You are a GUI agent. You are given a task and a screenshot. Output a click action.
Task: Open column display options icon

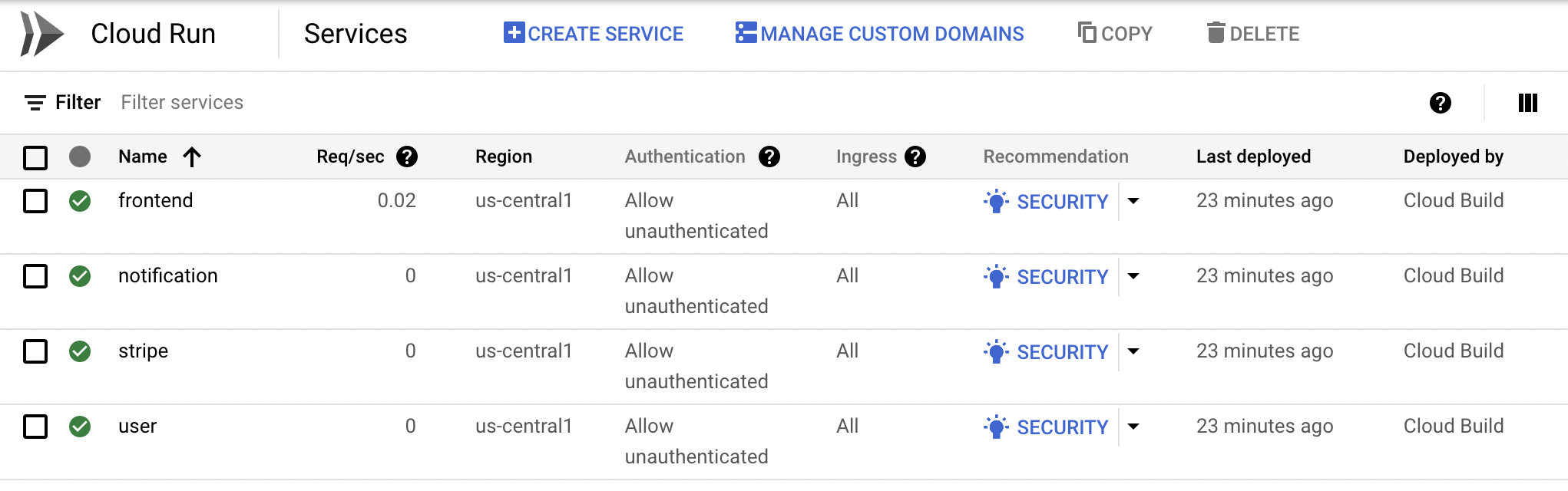click(1528, 103)
